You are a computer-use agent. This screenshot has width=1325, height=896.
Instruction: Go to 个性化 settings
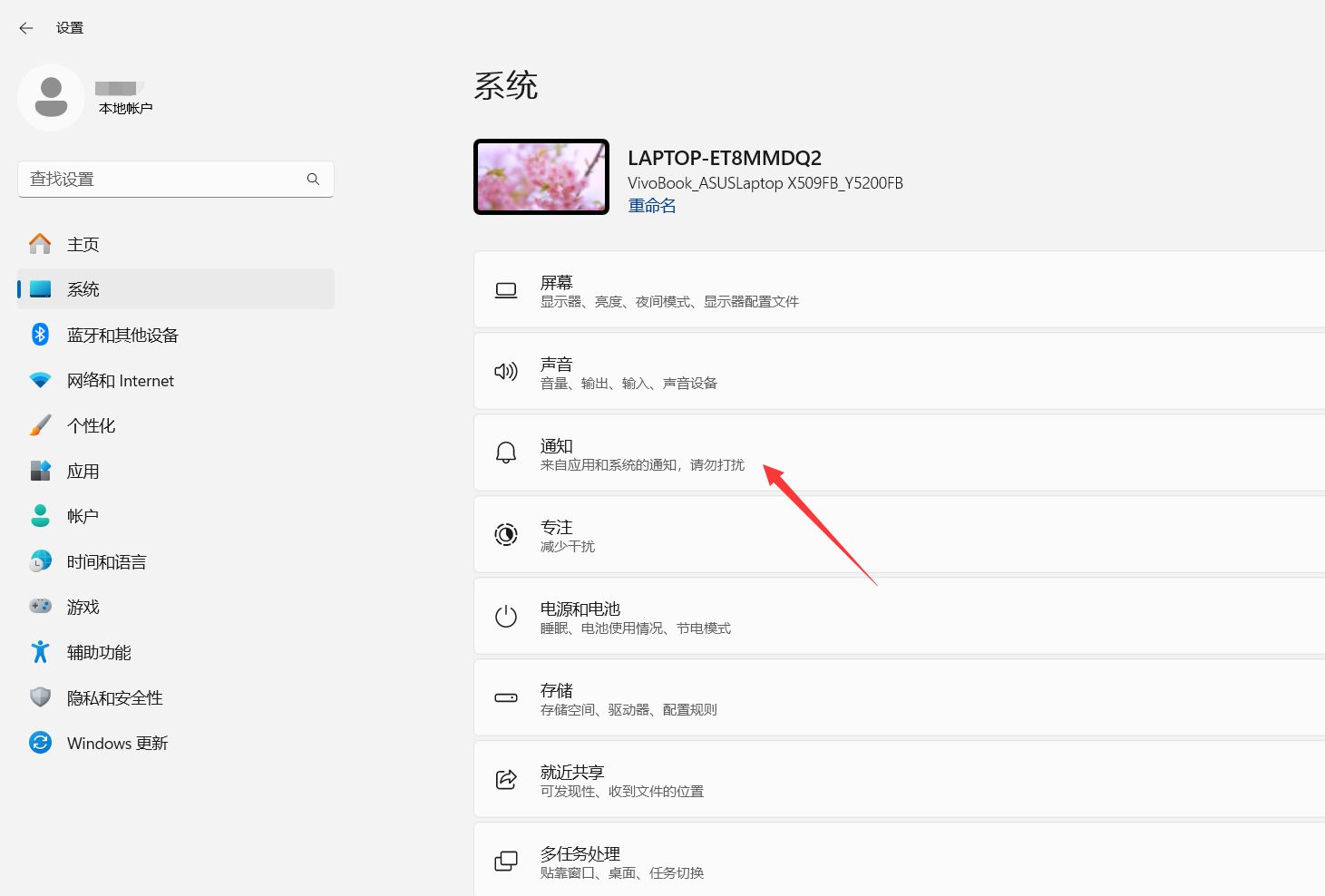tap(176, 425)
